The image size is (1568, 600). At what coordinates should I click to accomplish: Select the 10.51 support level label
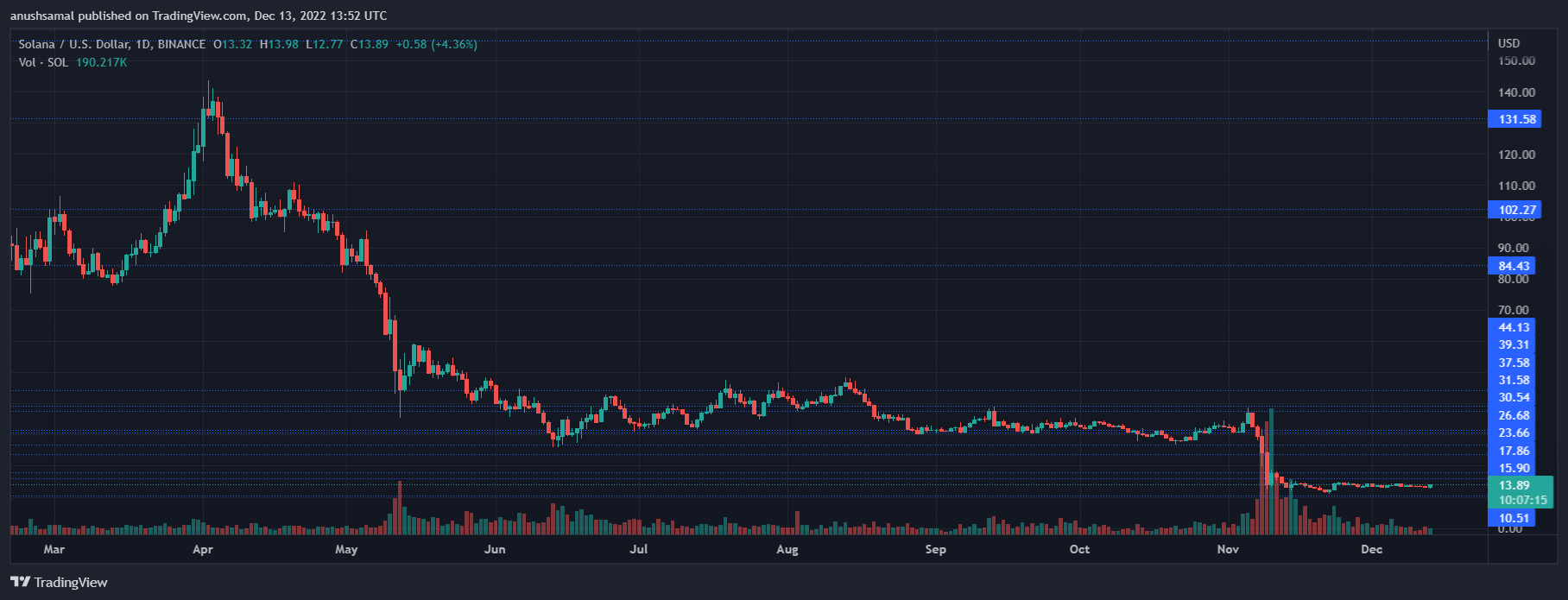click(x=1514, y=518)
